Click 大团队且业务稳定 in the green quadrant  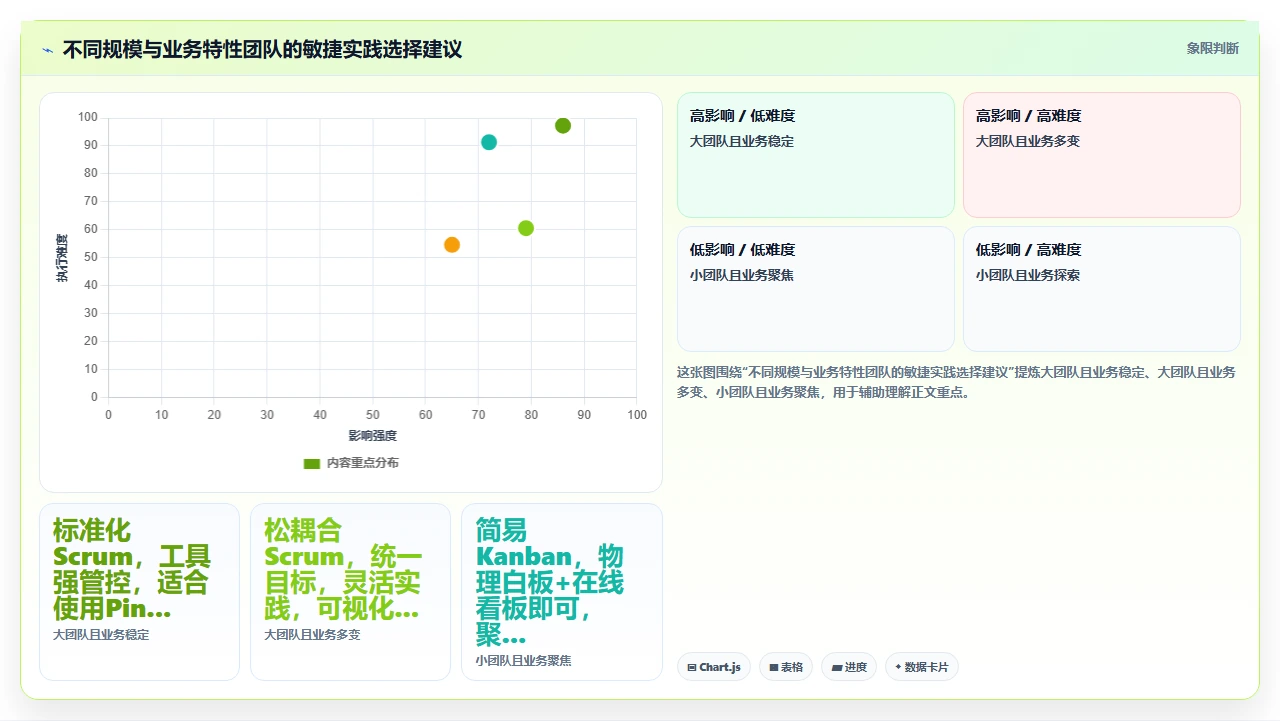tap(742, 141)
